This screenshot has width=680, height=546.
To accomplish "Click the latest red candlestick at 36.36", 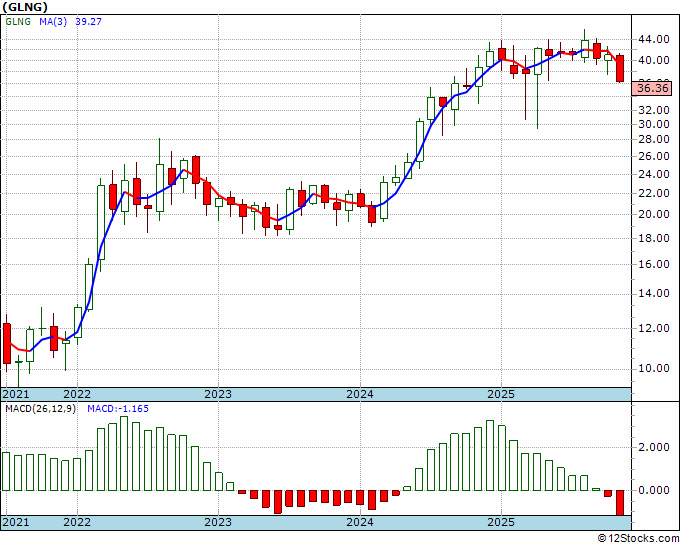I will click(x=620, y=68).
